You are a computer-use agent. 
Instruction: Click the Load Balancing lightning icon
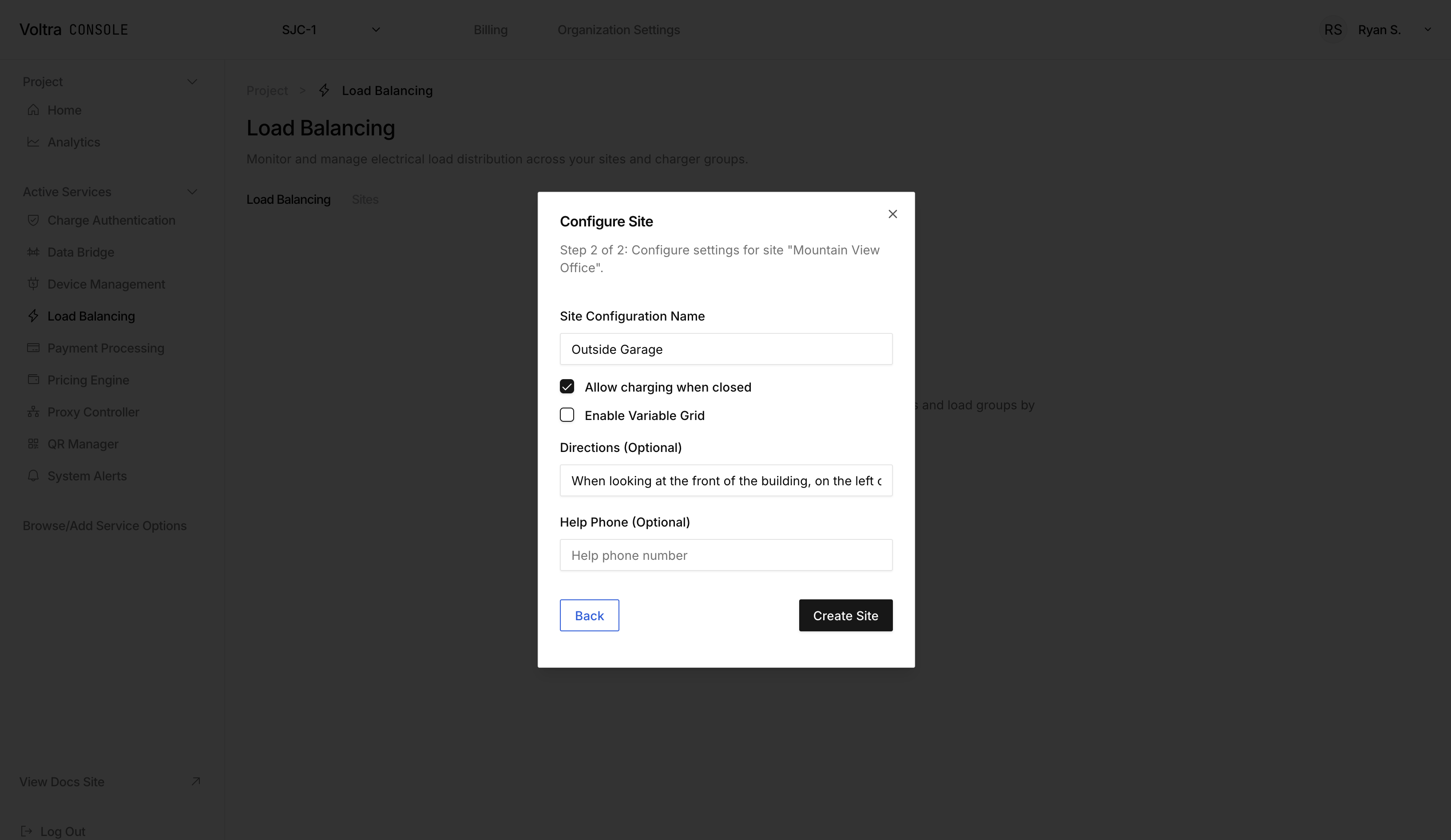pyautogui.click(x=33, y=316)
